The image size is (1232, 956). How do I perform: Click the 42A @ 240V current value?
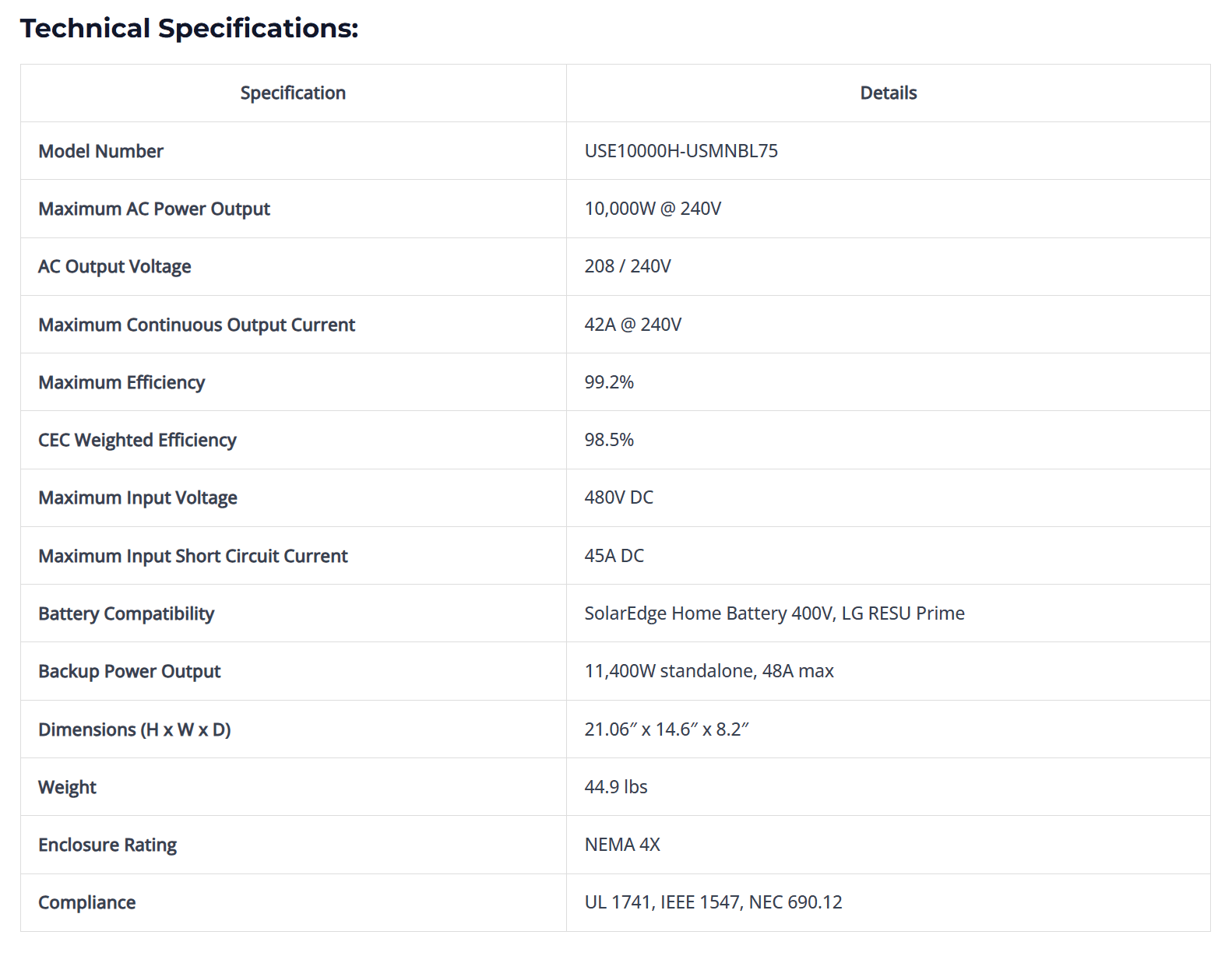point(633,325)
